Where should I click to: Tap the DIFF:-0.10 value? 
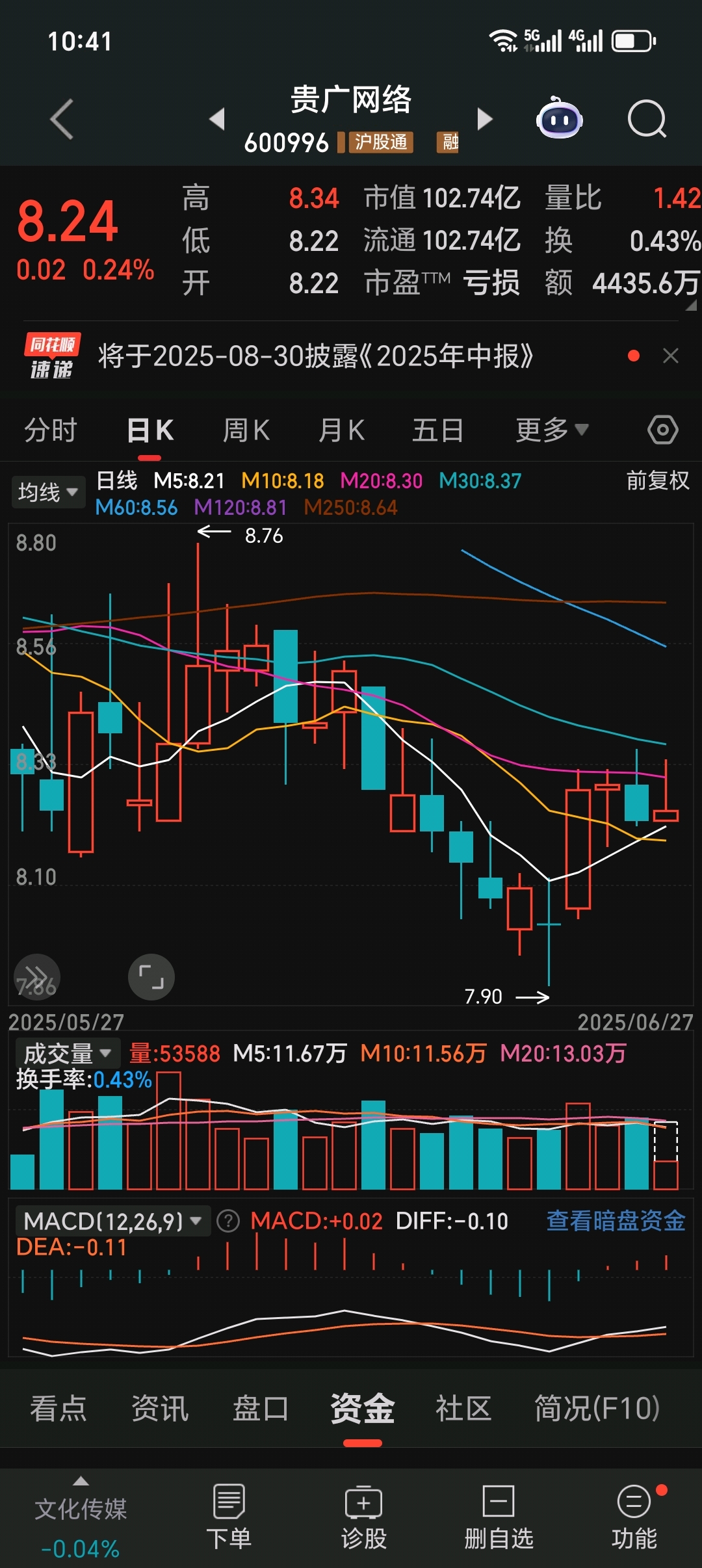(x=452, y=1221)
